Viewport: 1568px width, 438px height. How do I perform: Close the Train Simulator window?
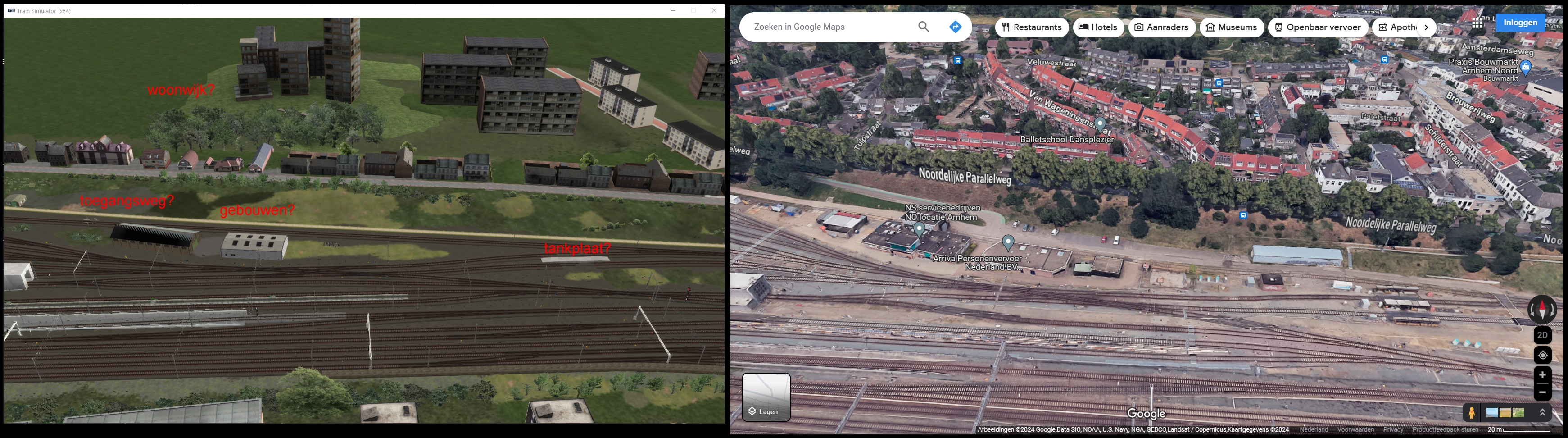point(714,10)
